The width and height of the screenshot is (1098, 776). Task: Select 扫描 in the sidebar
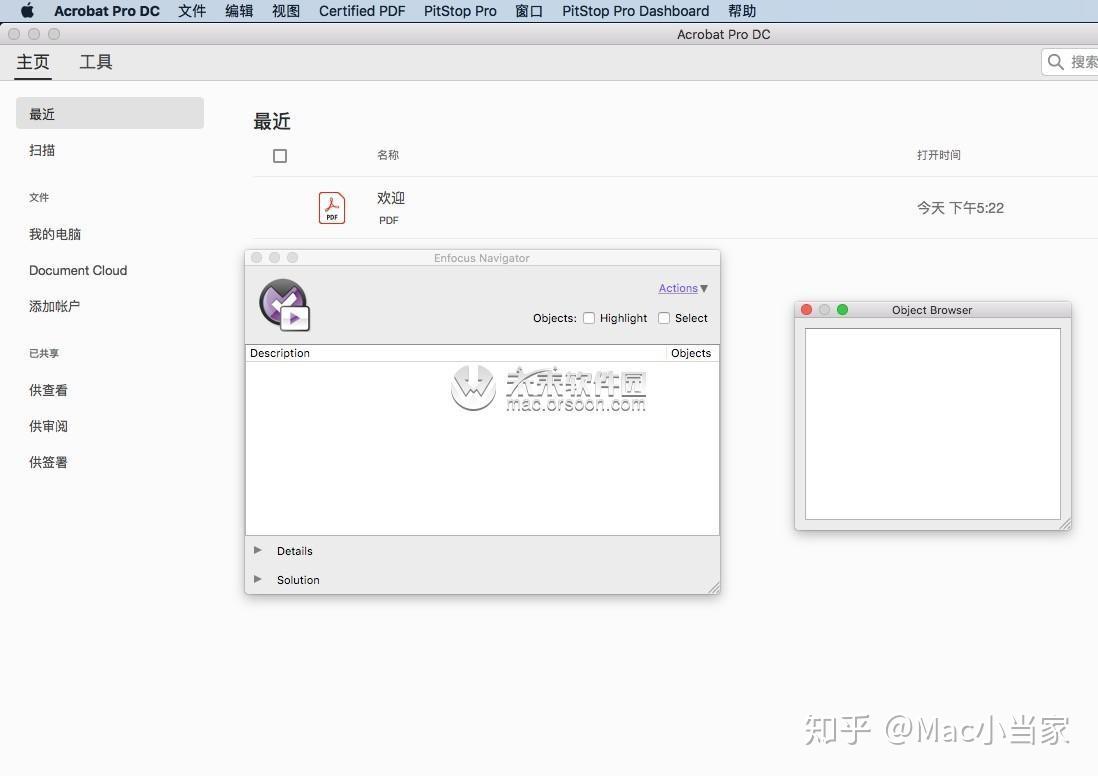coord(41,150)
